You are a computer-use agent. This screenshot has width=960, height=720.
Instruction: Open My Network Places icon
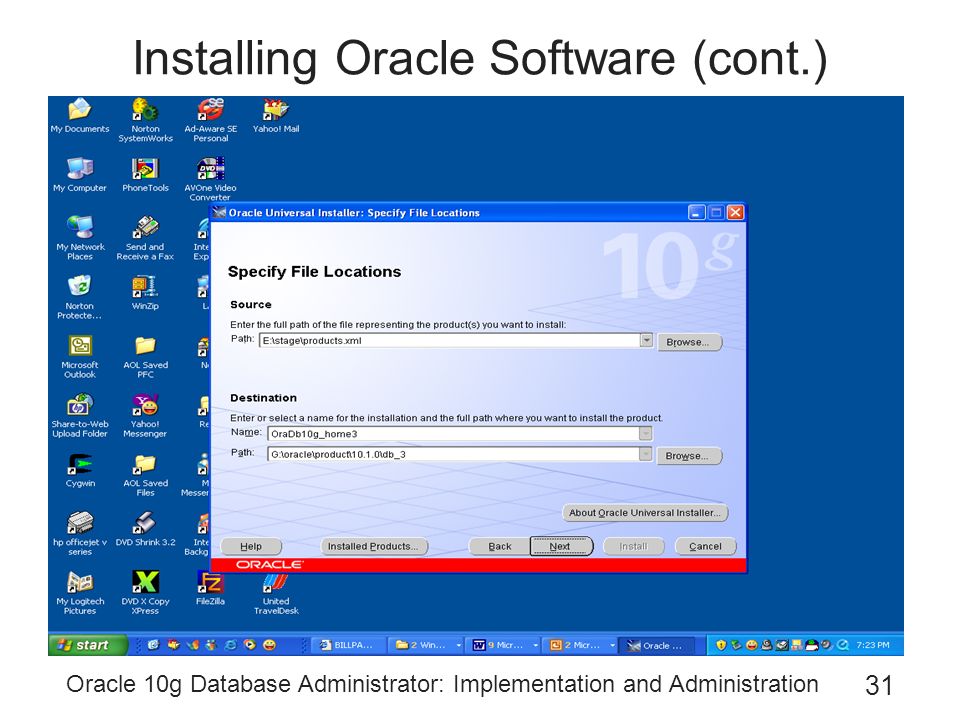[x=80, y=238]
